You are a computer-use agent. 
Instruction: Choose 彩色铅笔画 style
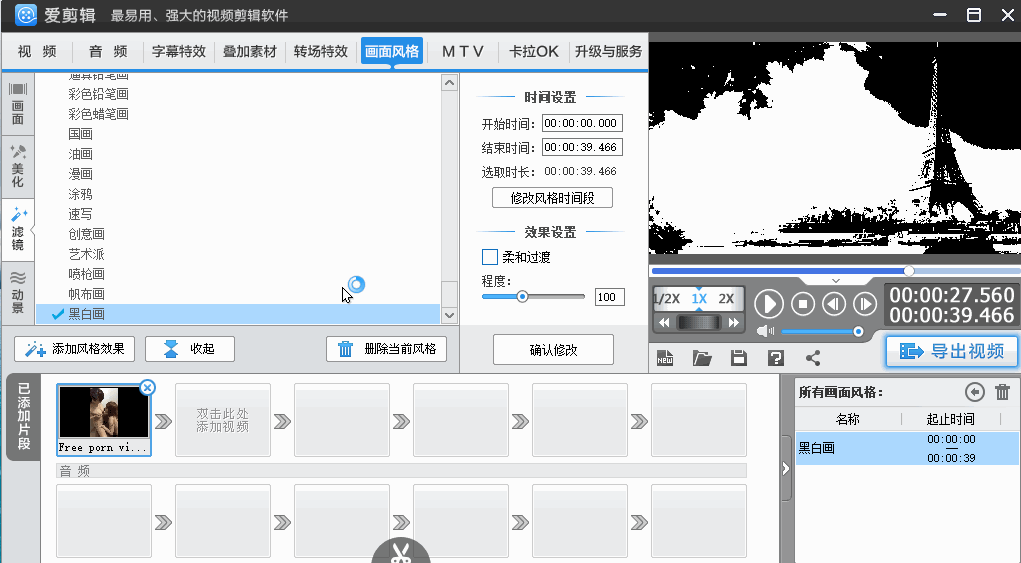[98, 94]
